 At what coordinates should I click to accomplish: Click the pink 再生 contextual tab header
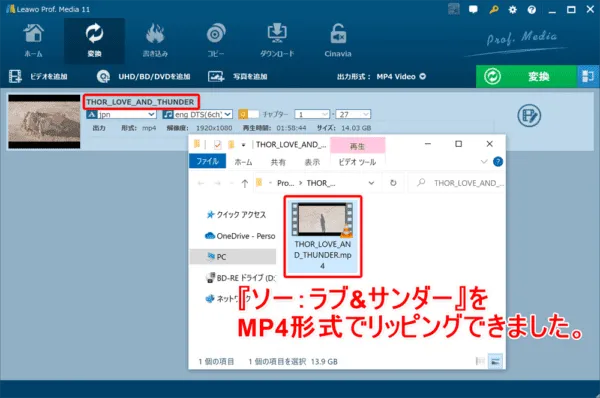(x=357, y=145)
